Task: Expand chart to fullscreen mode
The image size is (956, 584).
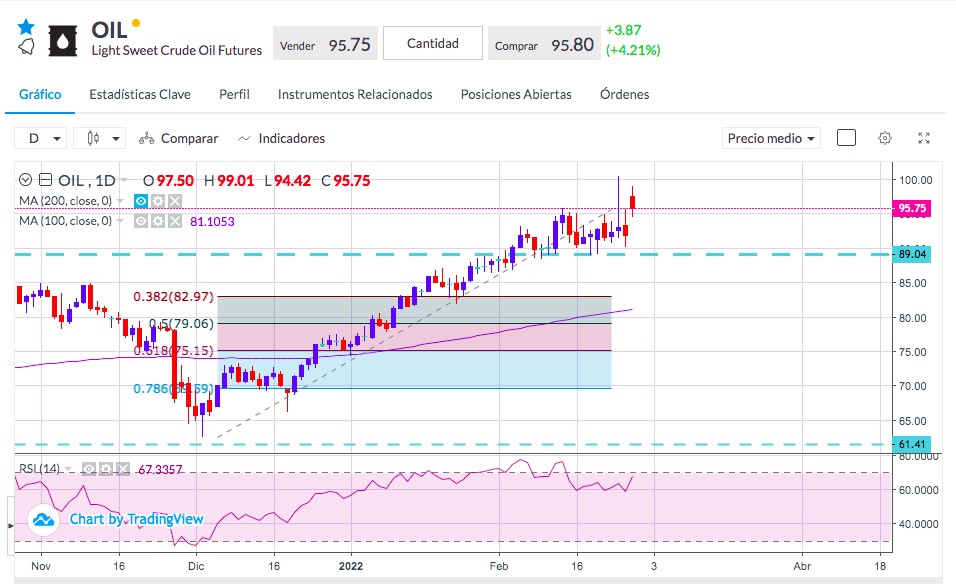Action: coord(924,138)
